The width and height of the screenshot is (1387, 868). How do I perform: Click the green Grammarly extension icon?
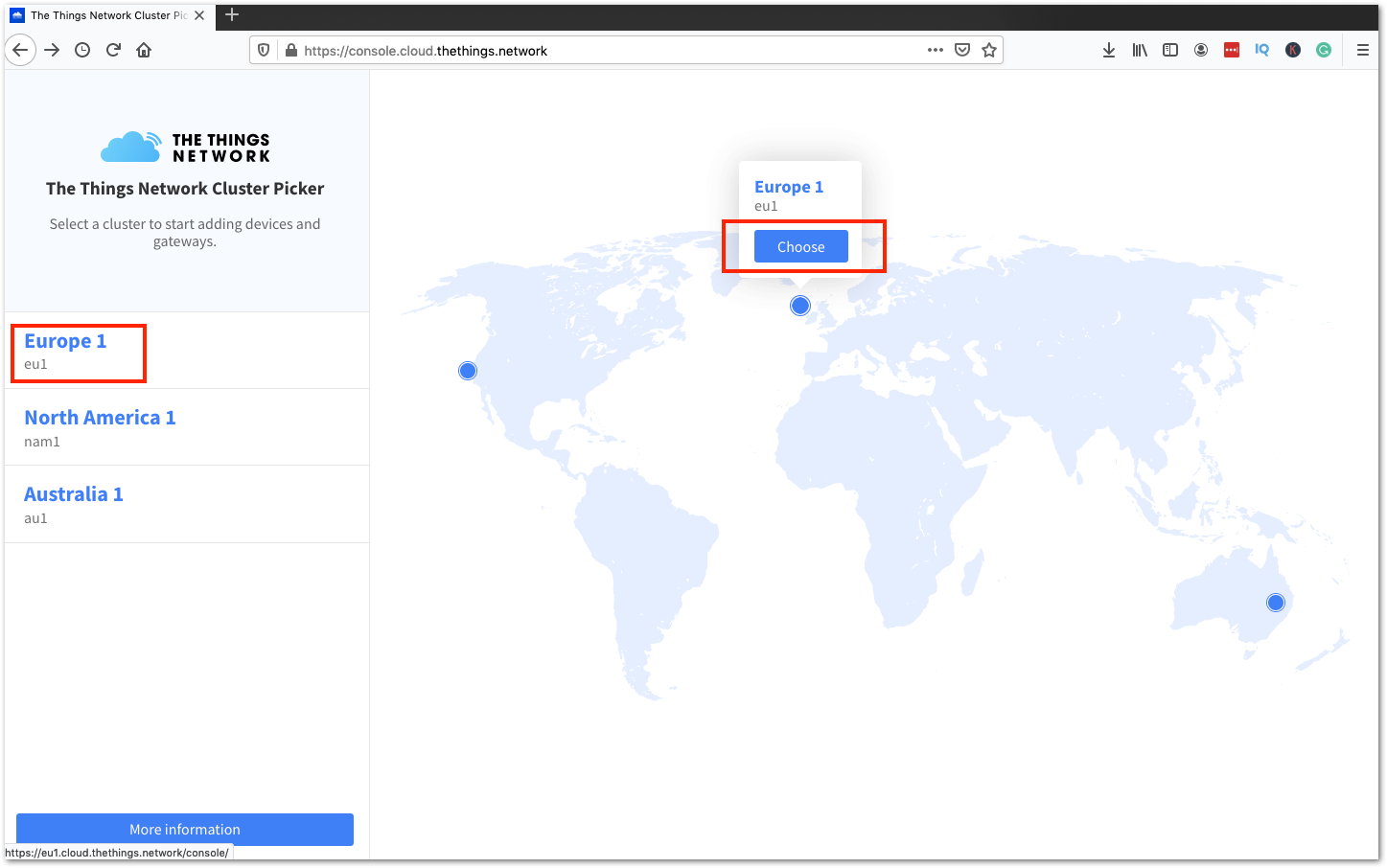click(x=1324, y=50)
